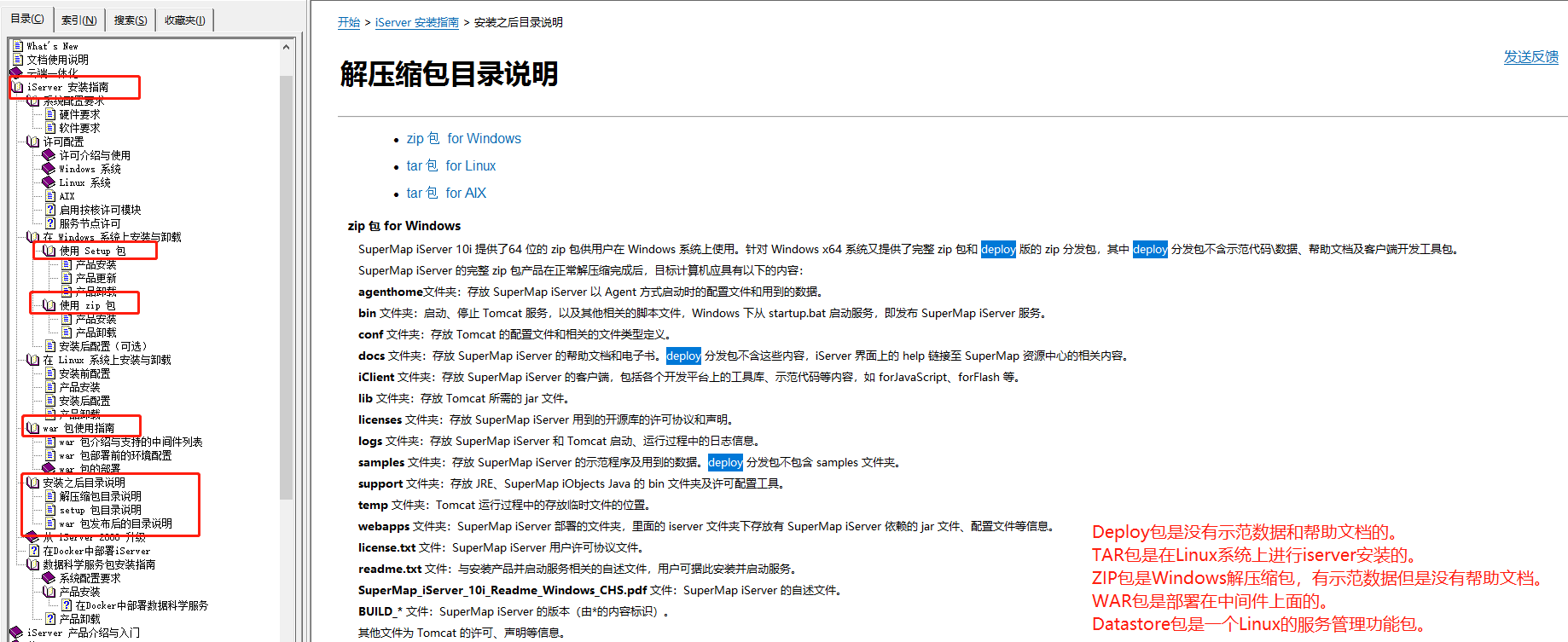The image size is (1568, 642).
Task: Select war 包发布后的目录说明 in the tree
Action: (115, 523)
